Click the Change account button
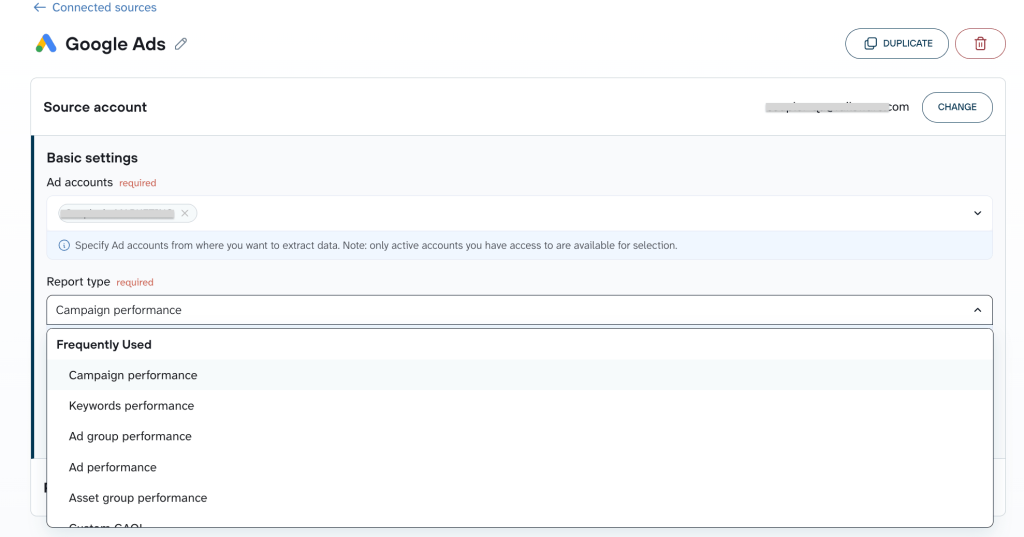Image resolution: width=1024 pixels, height=537 pixels. [957, 107]
